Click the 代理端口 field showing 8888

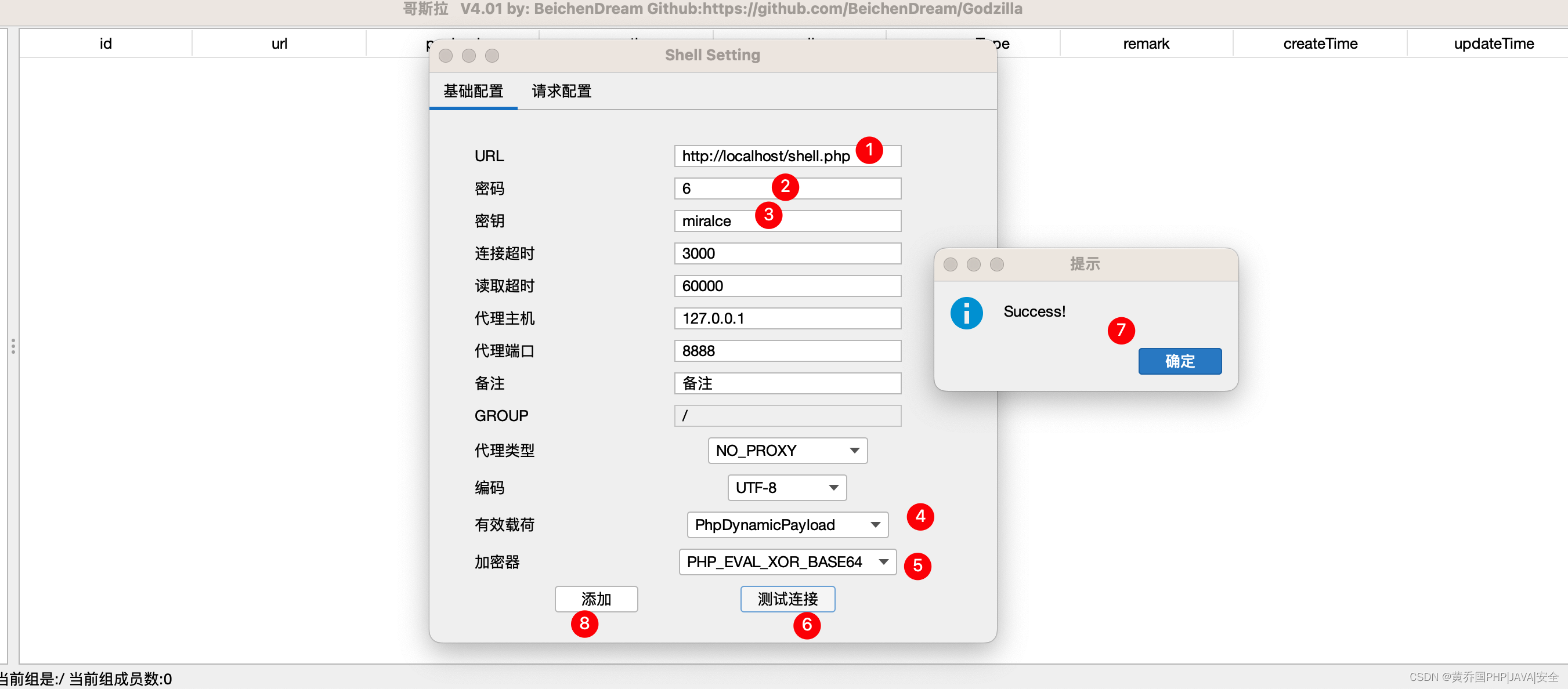click(787, 351)
